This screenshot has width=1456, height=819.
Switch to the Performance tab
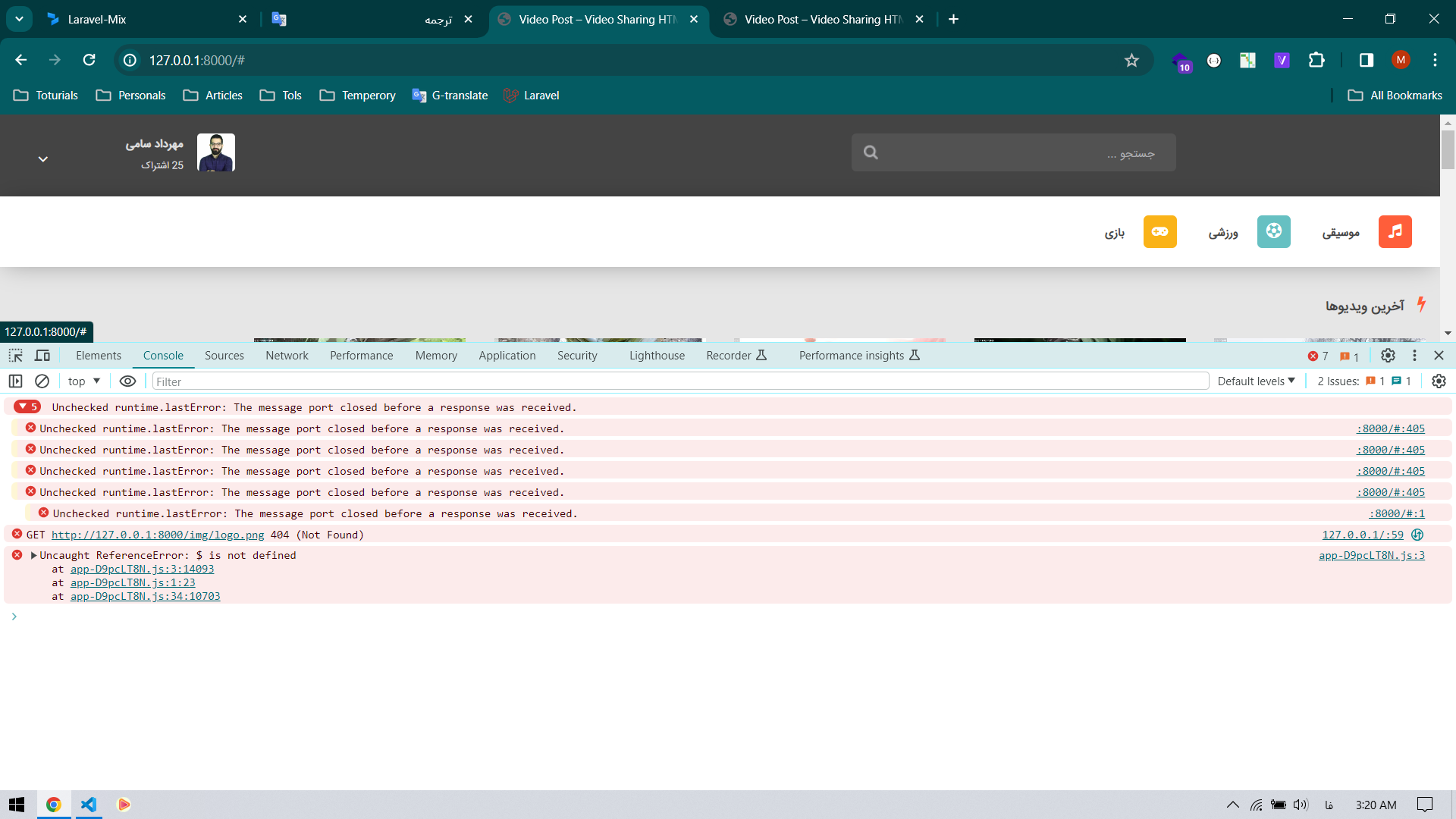tap(362, 356)
